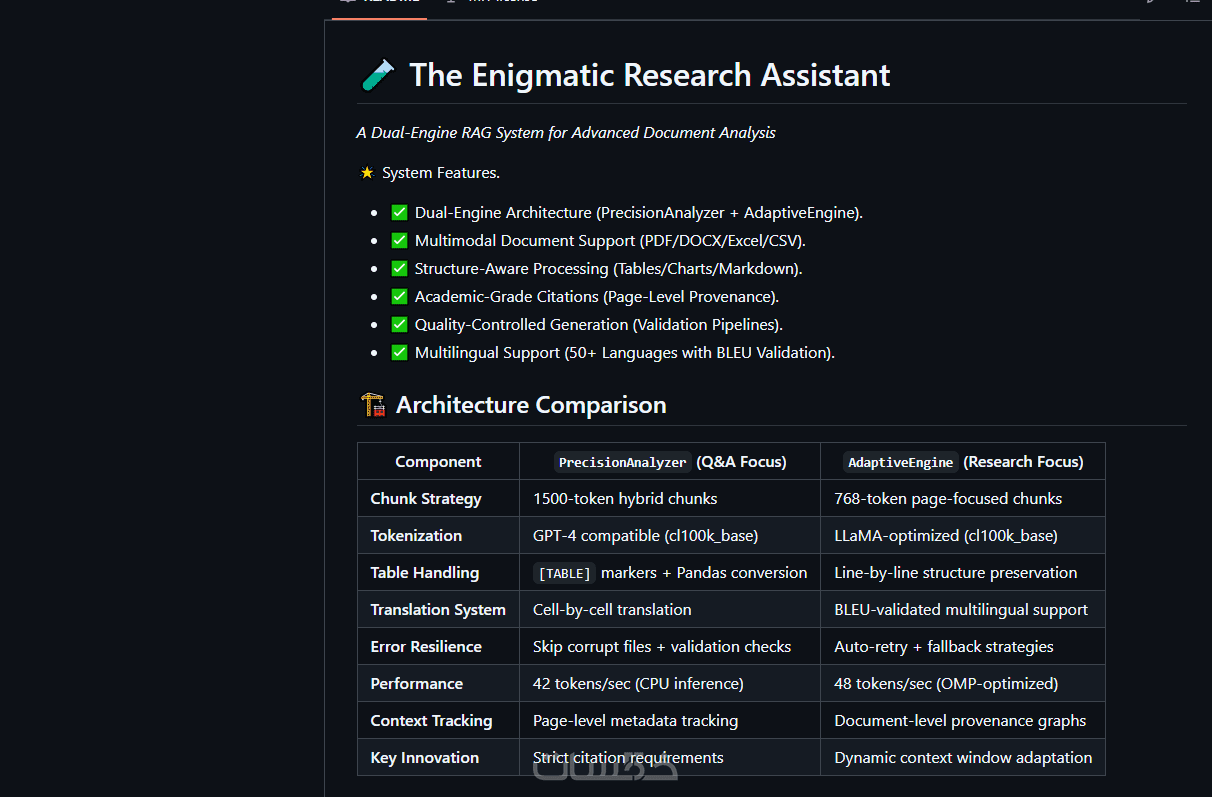
Task: Switch to the MIT license tab
Action: pyautogui.click(x=492, y=3)
